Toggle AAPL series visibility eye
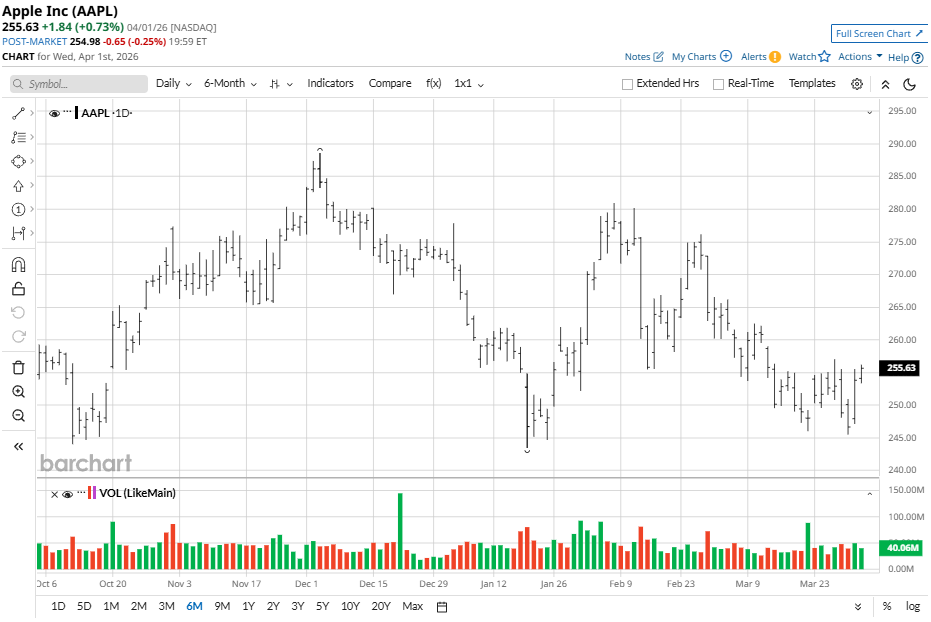The height and width of the screenshot is (622, 931). coord(54,113)
